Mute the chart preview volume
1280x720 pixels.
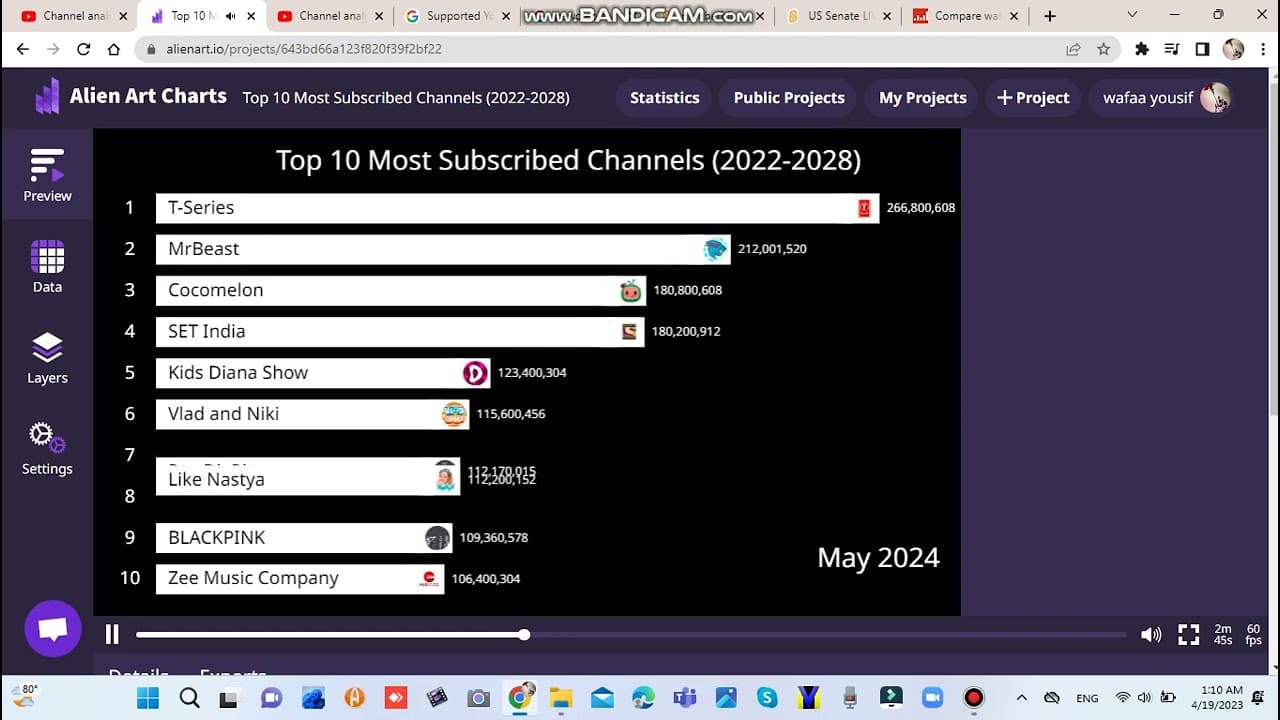(1151, 634)
